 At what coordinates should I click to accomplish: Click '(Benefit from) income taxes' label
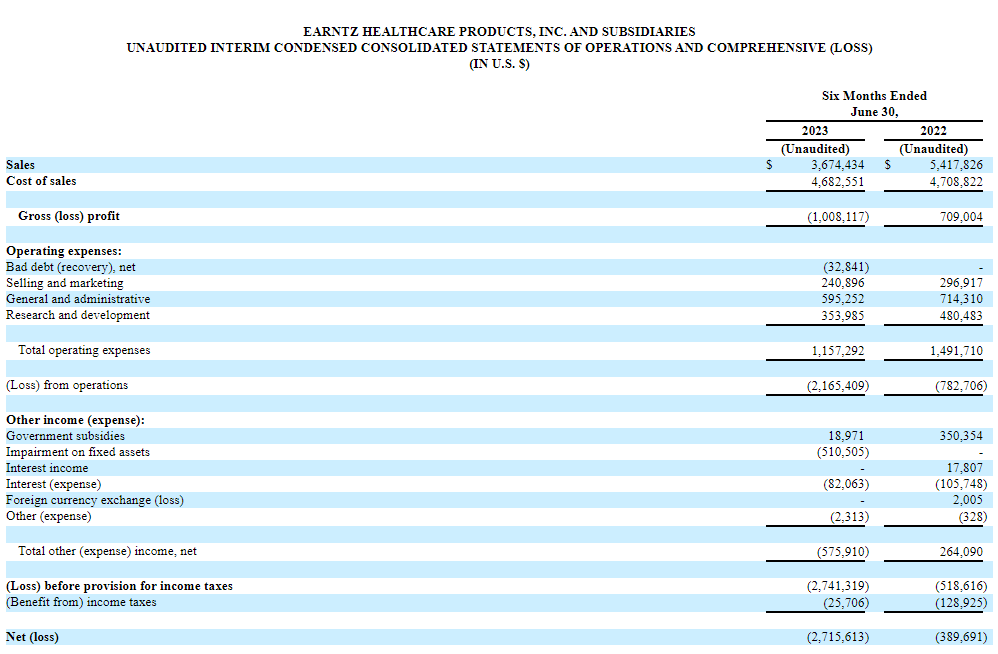click(x=81, y=602)
